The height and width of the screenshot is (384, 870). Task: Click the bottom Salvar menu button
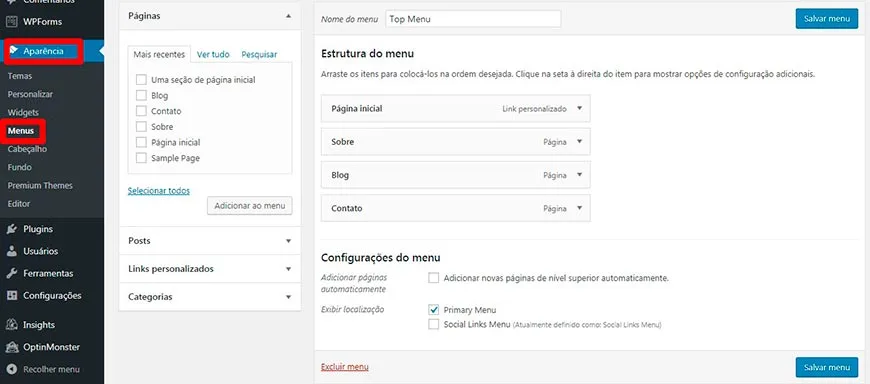click(827, 367)
